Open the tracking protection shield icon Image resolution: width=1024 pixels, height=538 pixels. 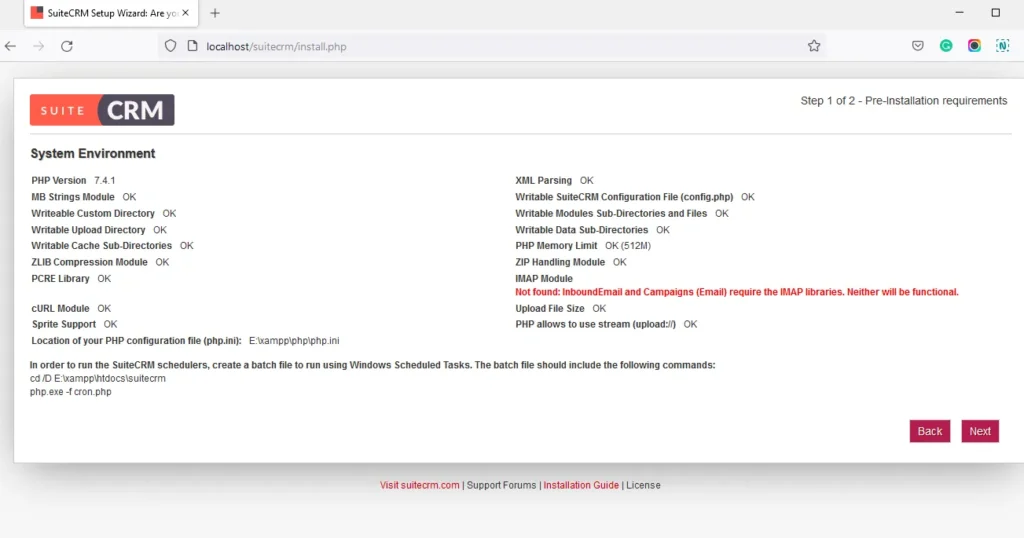tap(171, 46)
